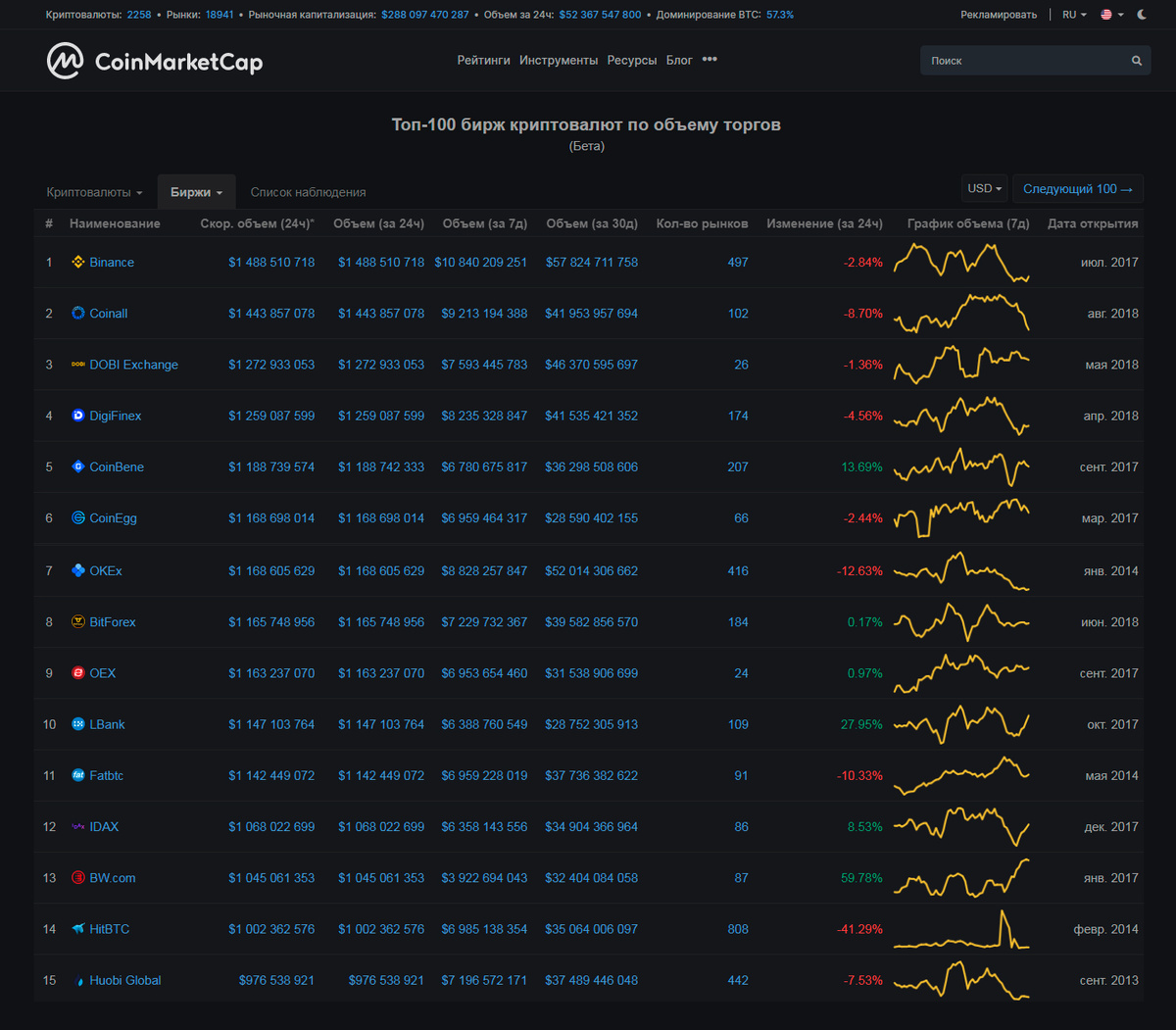Open the US flag currency selector
The height and width of the screenshot is (1030, 1176).
click(1111, 15)
